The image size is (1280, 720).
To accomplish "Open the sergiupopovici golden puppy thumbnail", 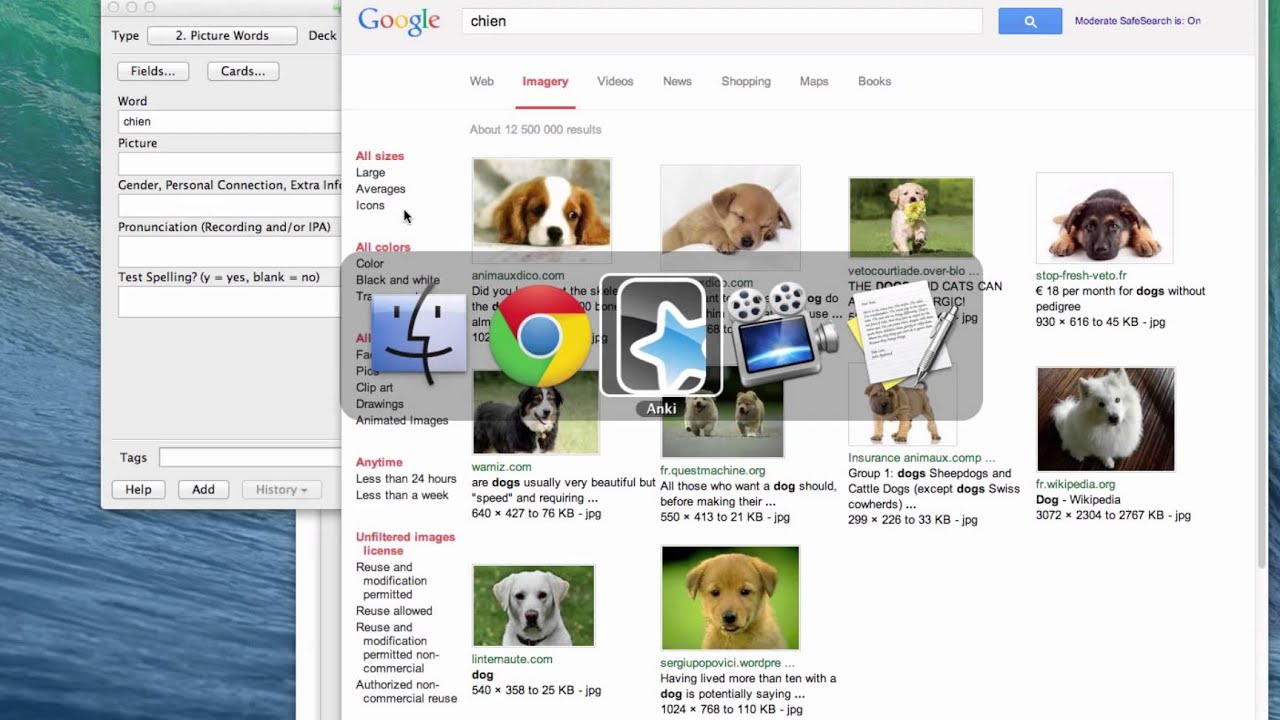I will [730, 598].
